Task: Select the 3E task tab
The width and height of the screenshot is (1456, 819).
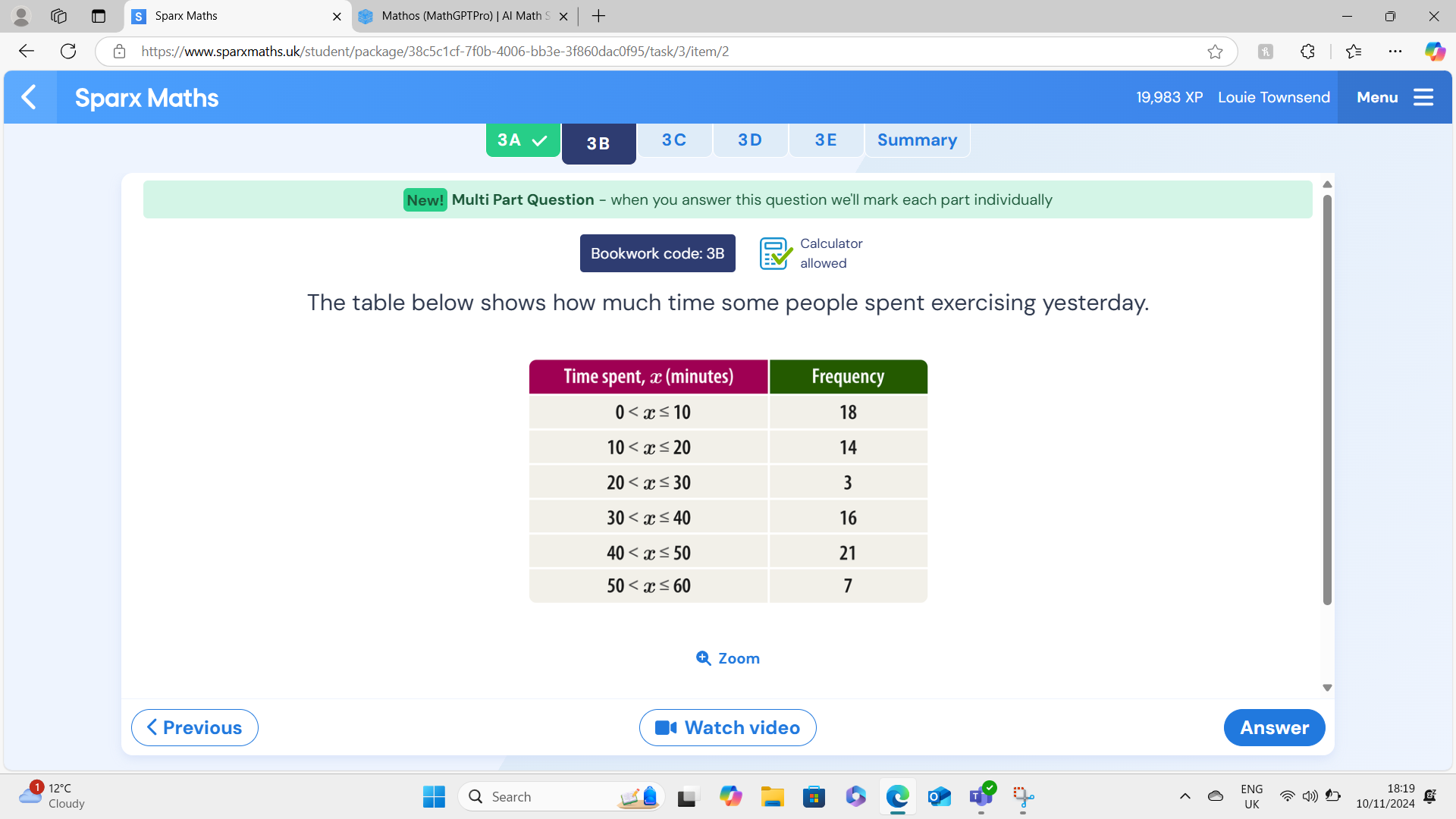Action: (x=826, y=140)
